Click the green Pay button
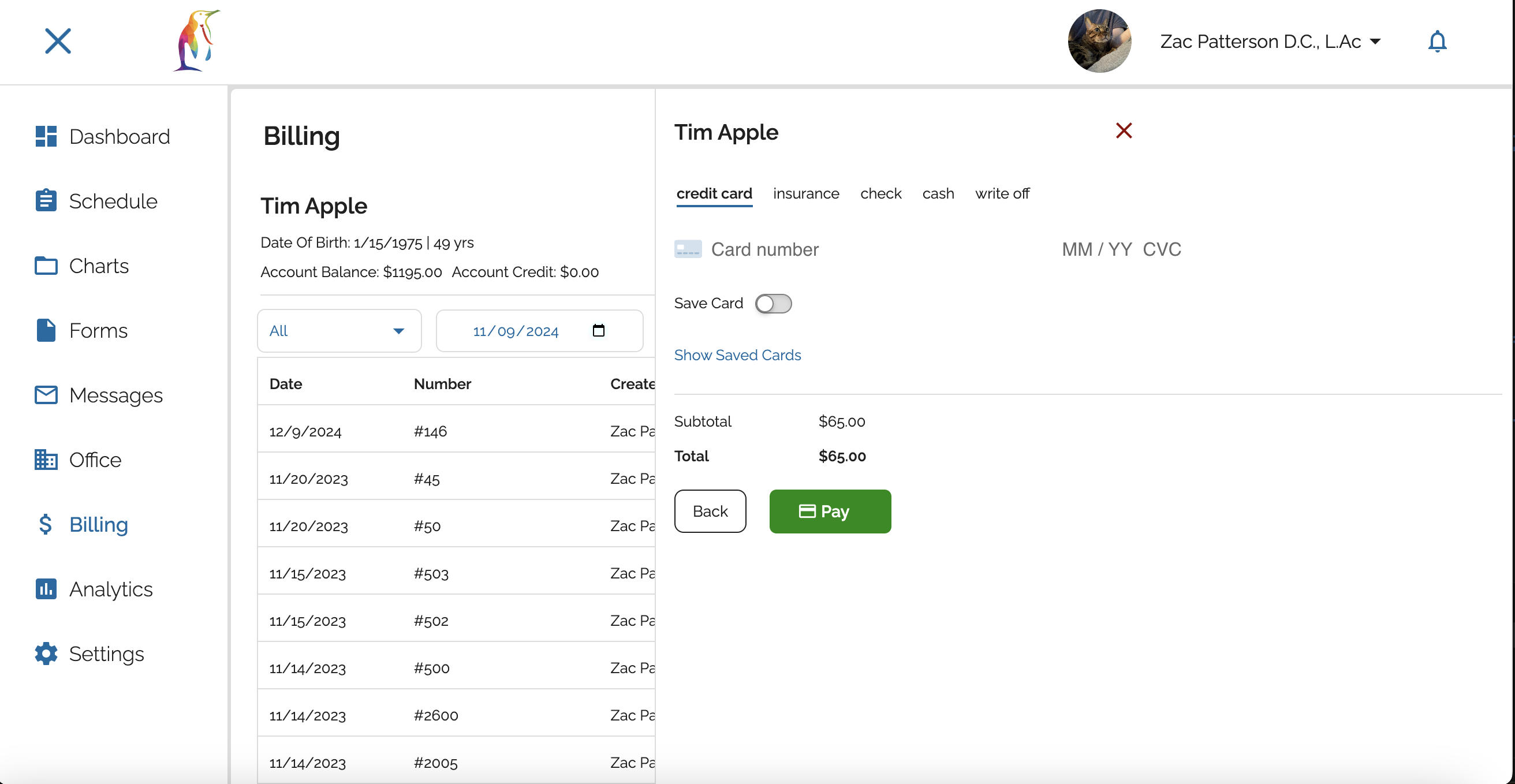 (x=830, y=512)
